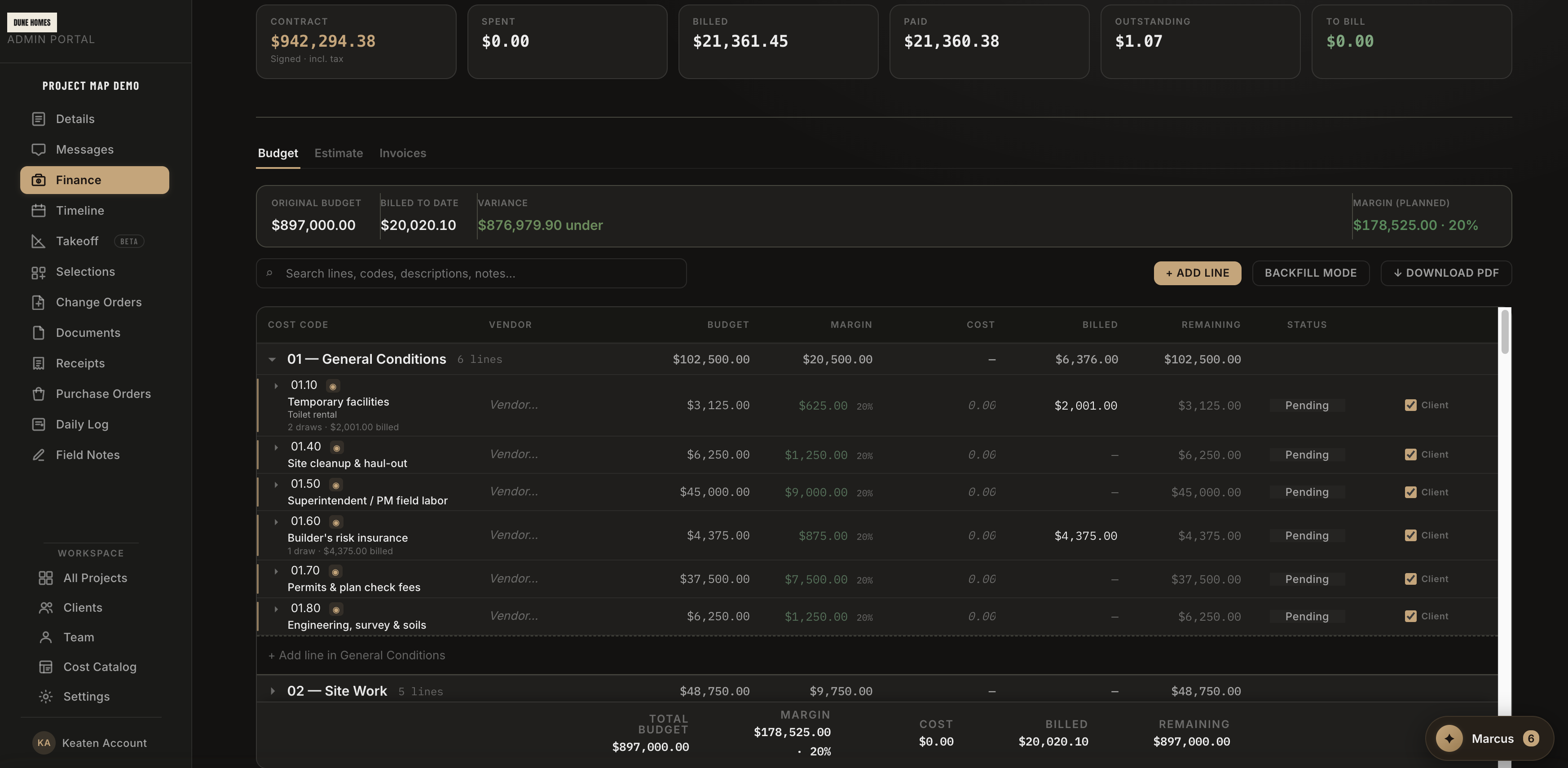Click the Field Notes pencil icon
1568x768 pixels.
pos(38,455)
